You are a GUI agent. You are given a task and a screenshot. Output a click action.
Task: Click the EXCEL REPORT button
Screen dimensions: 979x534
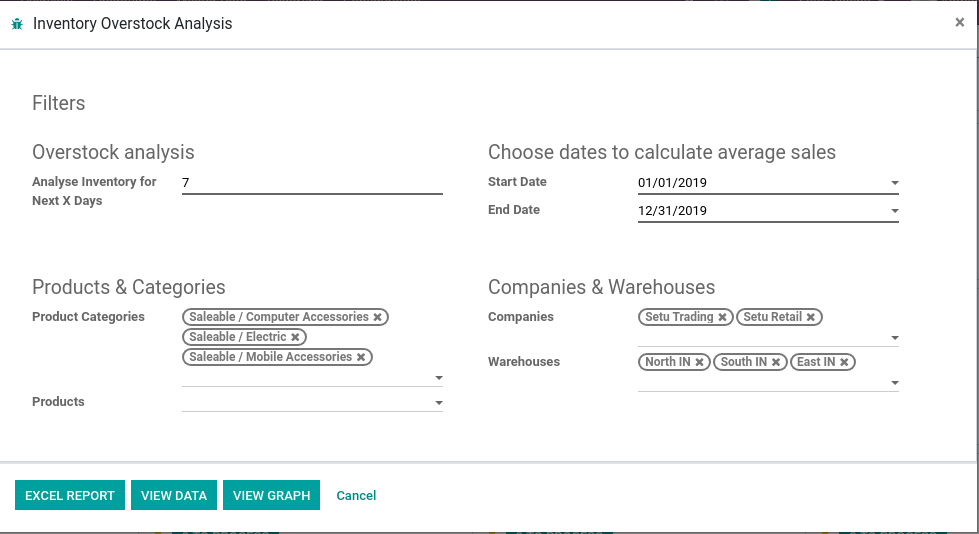(x=70, y=495)
